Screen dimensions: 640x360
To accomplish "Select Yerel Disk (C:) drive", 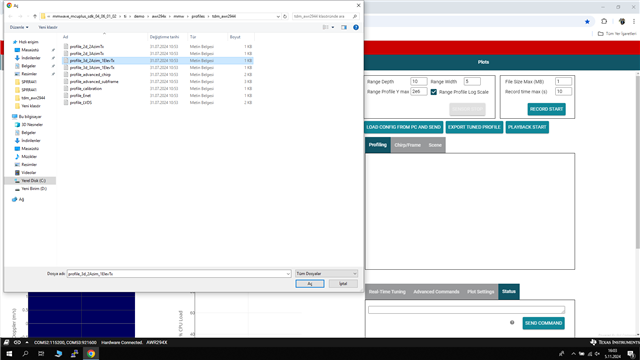I will 33,181.
